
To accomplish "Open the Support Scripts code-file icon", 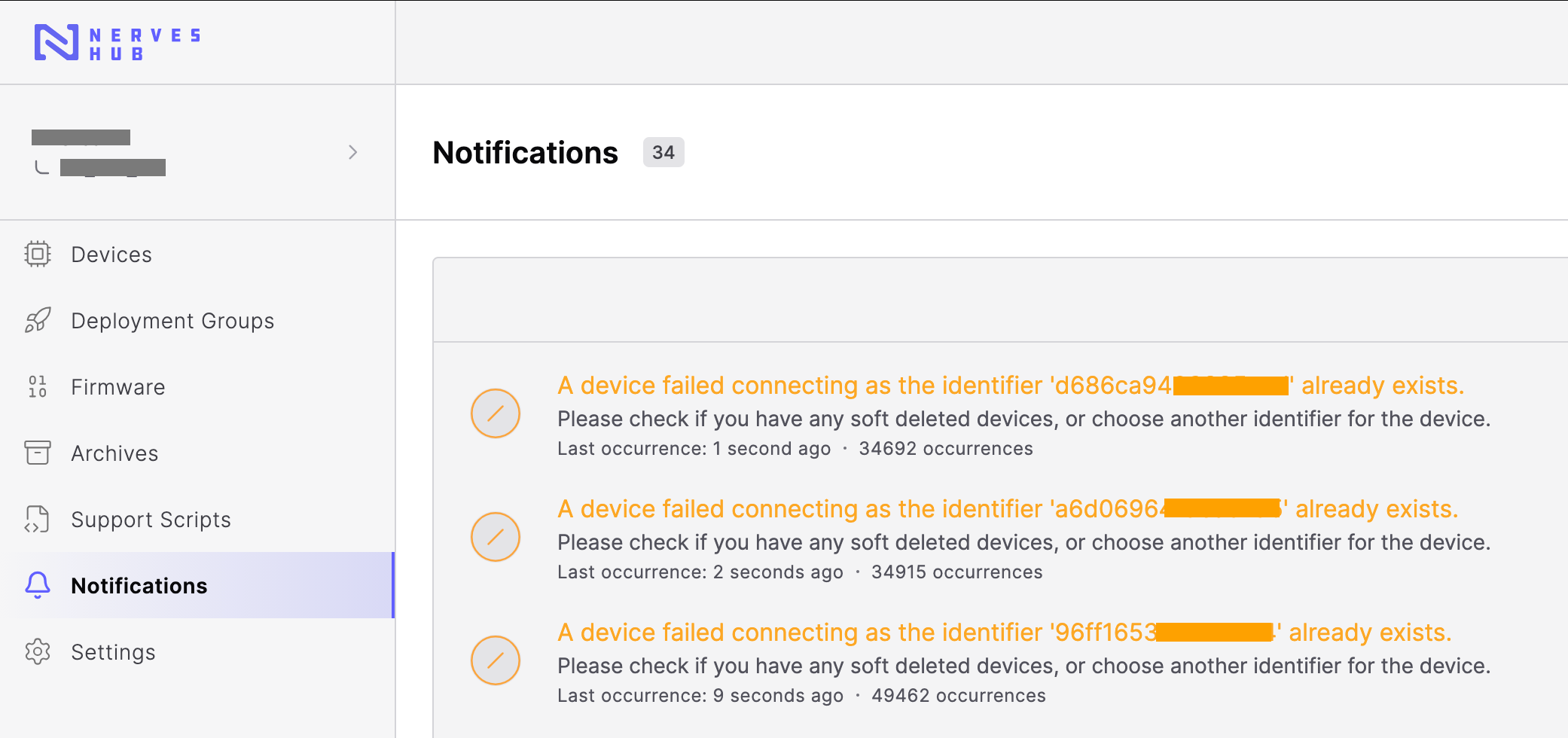I will [38, 519].
